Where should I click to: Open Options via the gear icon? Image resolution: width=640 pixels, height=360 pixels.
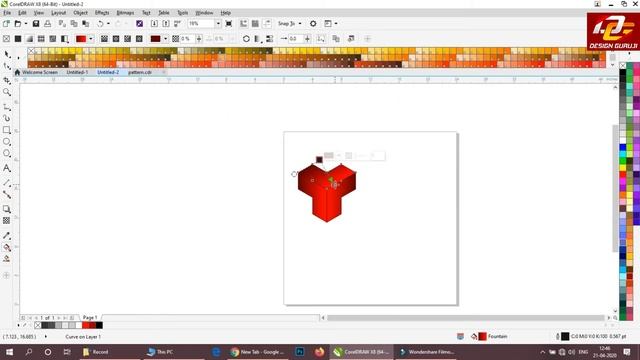tap(313, 24)
